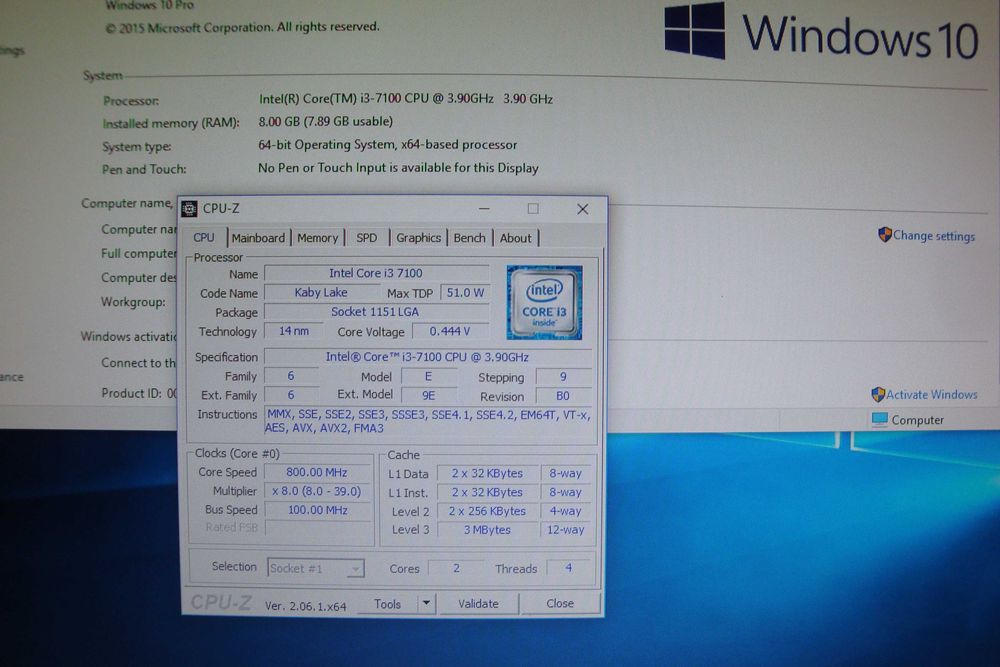1000x667 pixels.
Task: Click the Multiplier value 'x 8.0 (8.0 - 39.0)'
Action: (x=317, y=492)
